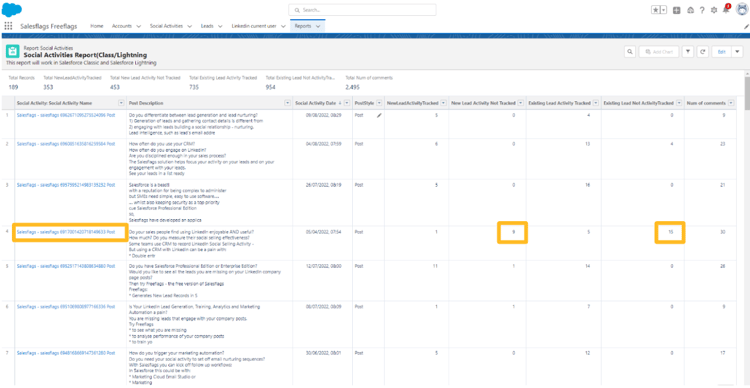Expand the Leads tab chevron
Viewport: 750px width, 388px height.
[220, 26]
